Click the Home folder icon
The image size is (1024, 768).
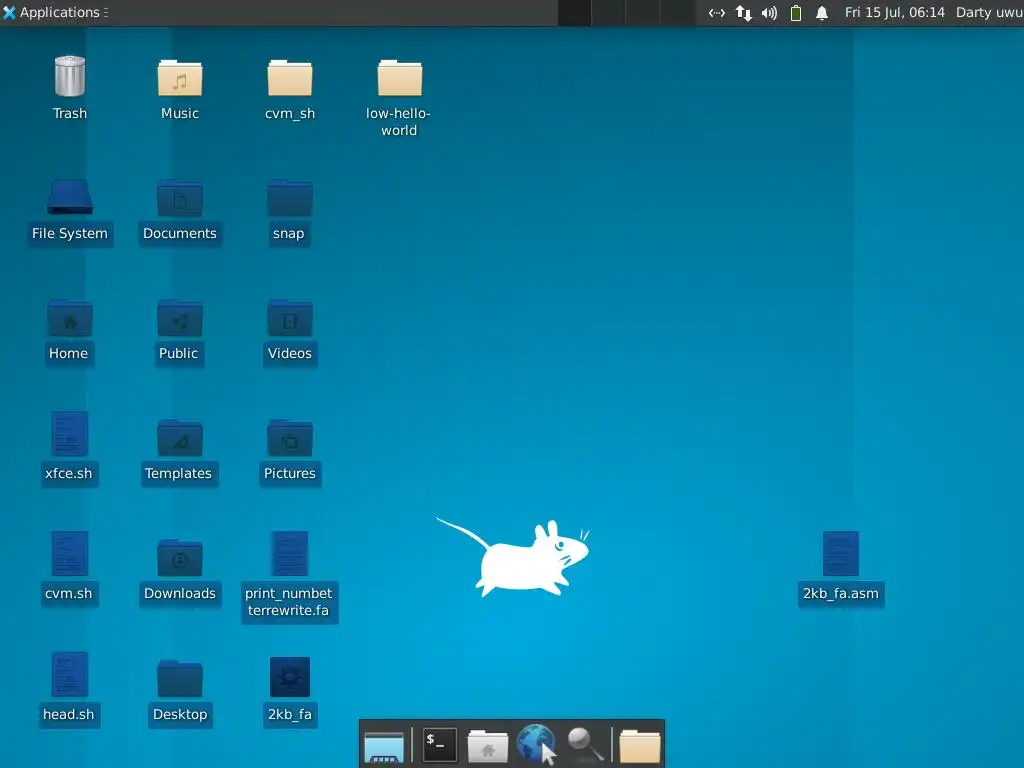[x=69, y=319]
